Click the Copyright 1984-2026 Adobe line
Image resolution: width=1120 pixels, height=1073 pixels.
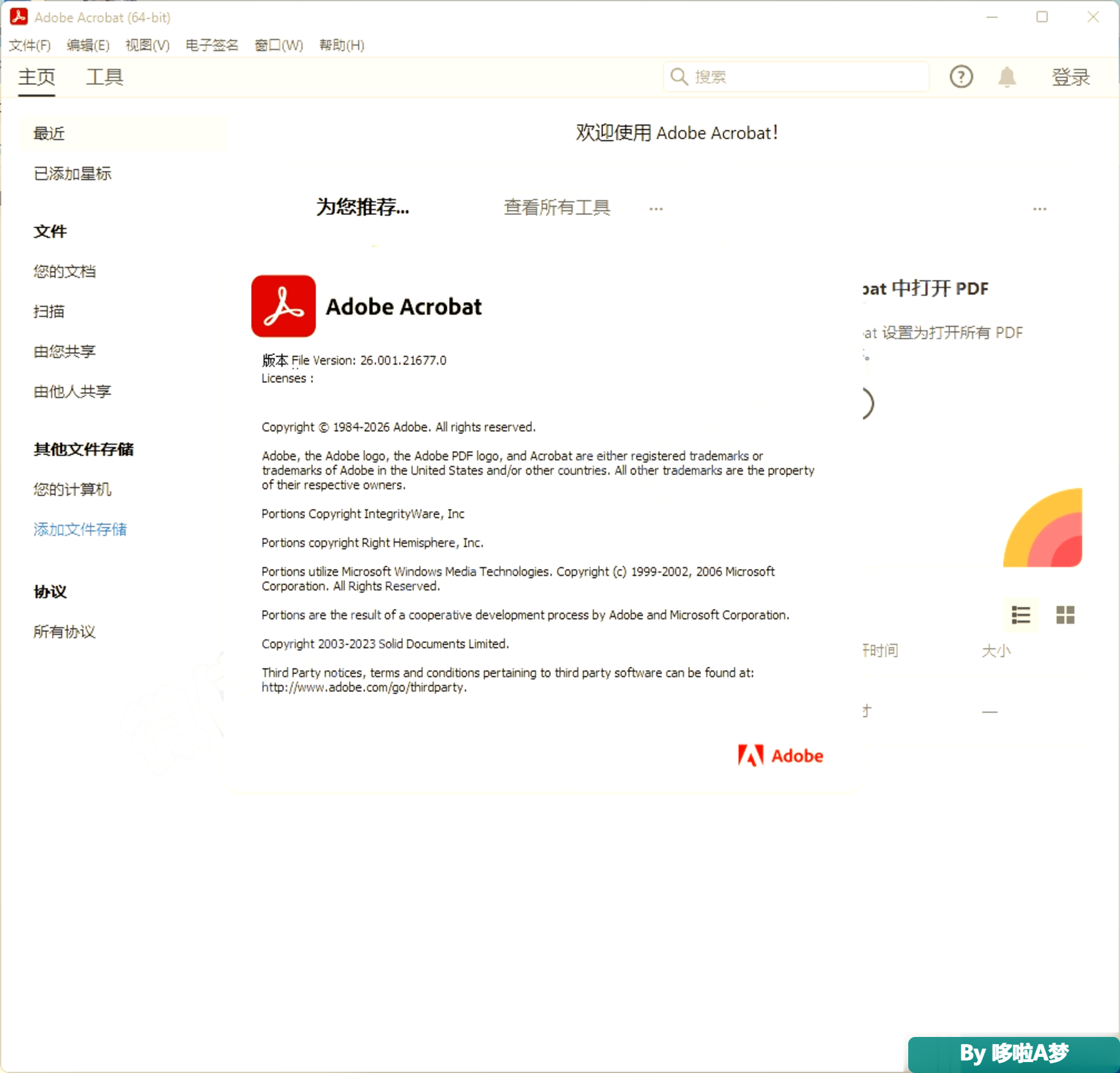pos(398,427)
